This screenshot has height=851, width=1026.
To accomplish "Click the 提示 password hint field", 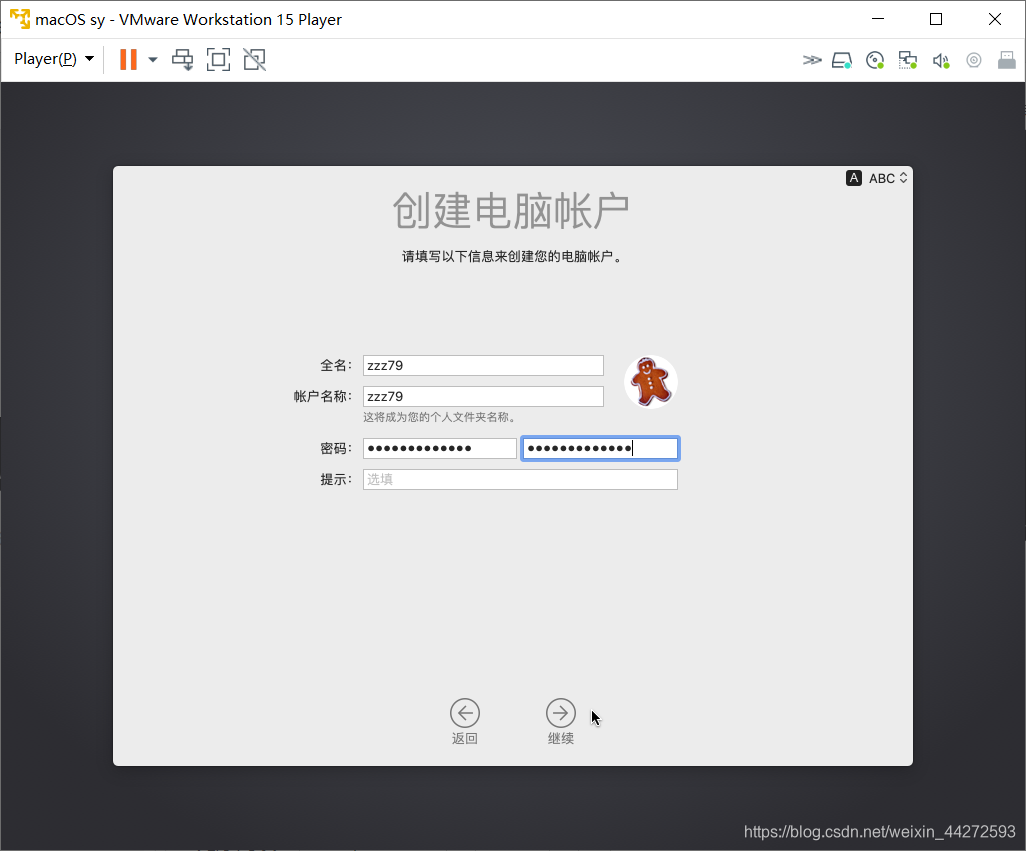I will (520, 480).
